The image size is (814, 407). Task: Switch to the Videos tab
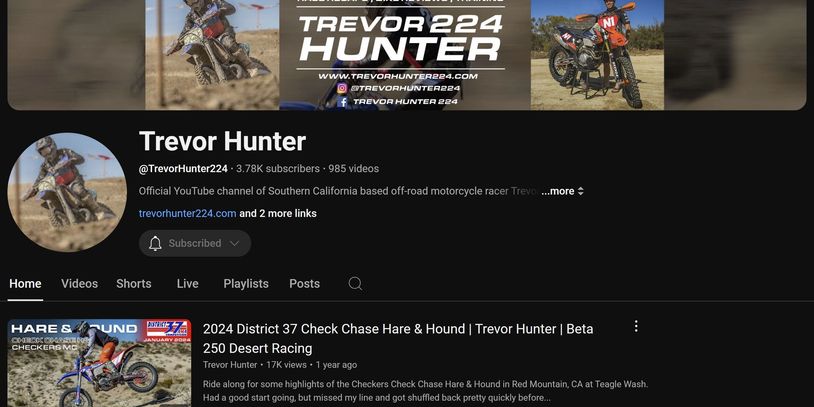[79, 283]
